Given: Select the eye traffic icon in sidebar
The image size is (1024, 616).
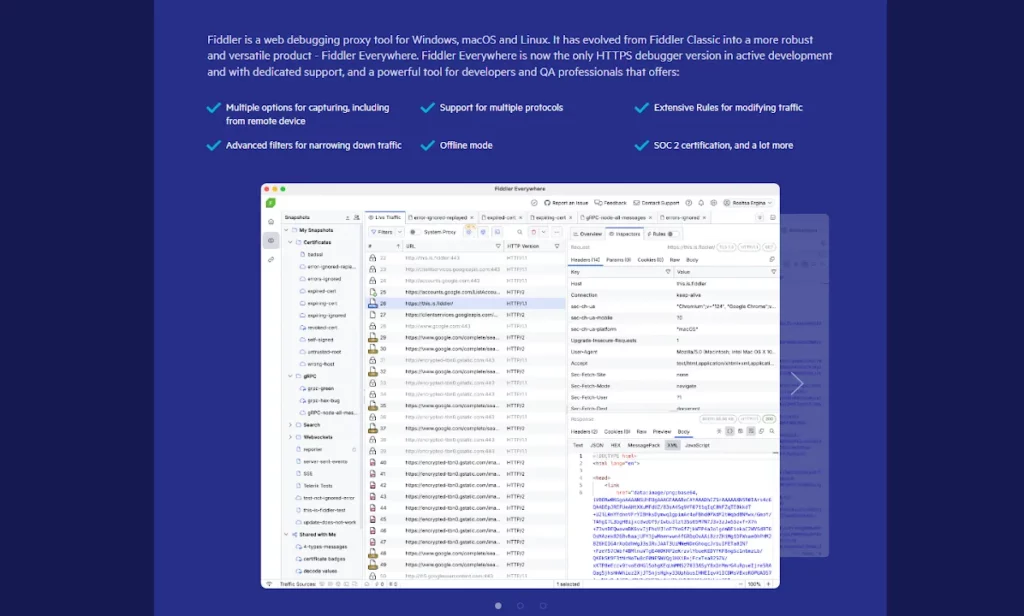Looking at the screenshot, I should click(271, 240).
